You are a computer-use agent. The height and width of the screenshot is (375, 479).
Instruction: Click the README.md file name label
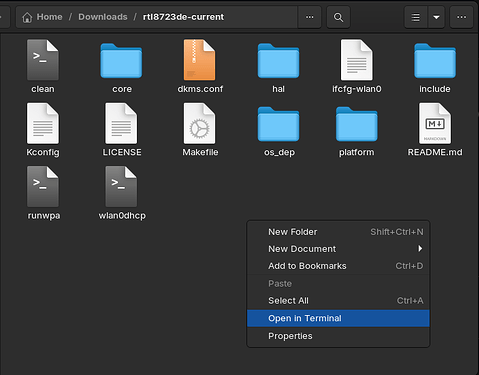tap(435, 152)
